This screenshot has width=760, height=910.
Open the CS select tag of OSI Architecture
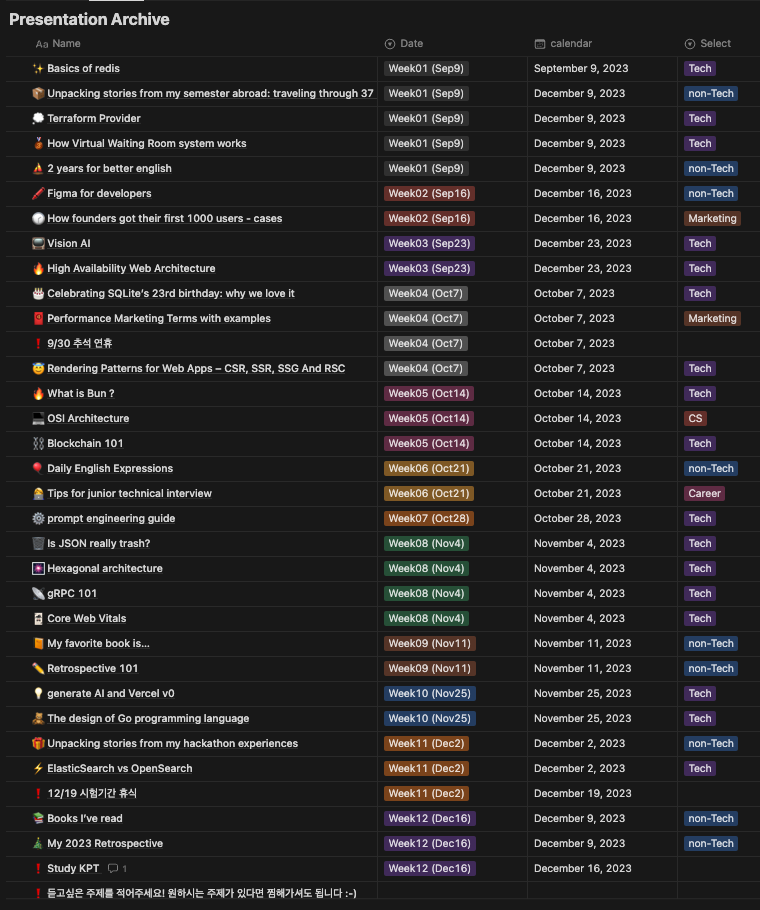695,418
